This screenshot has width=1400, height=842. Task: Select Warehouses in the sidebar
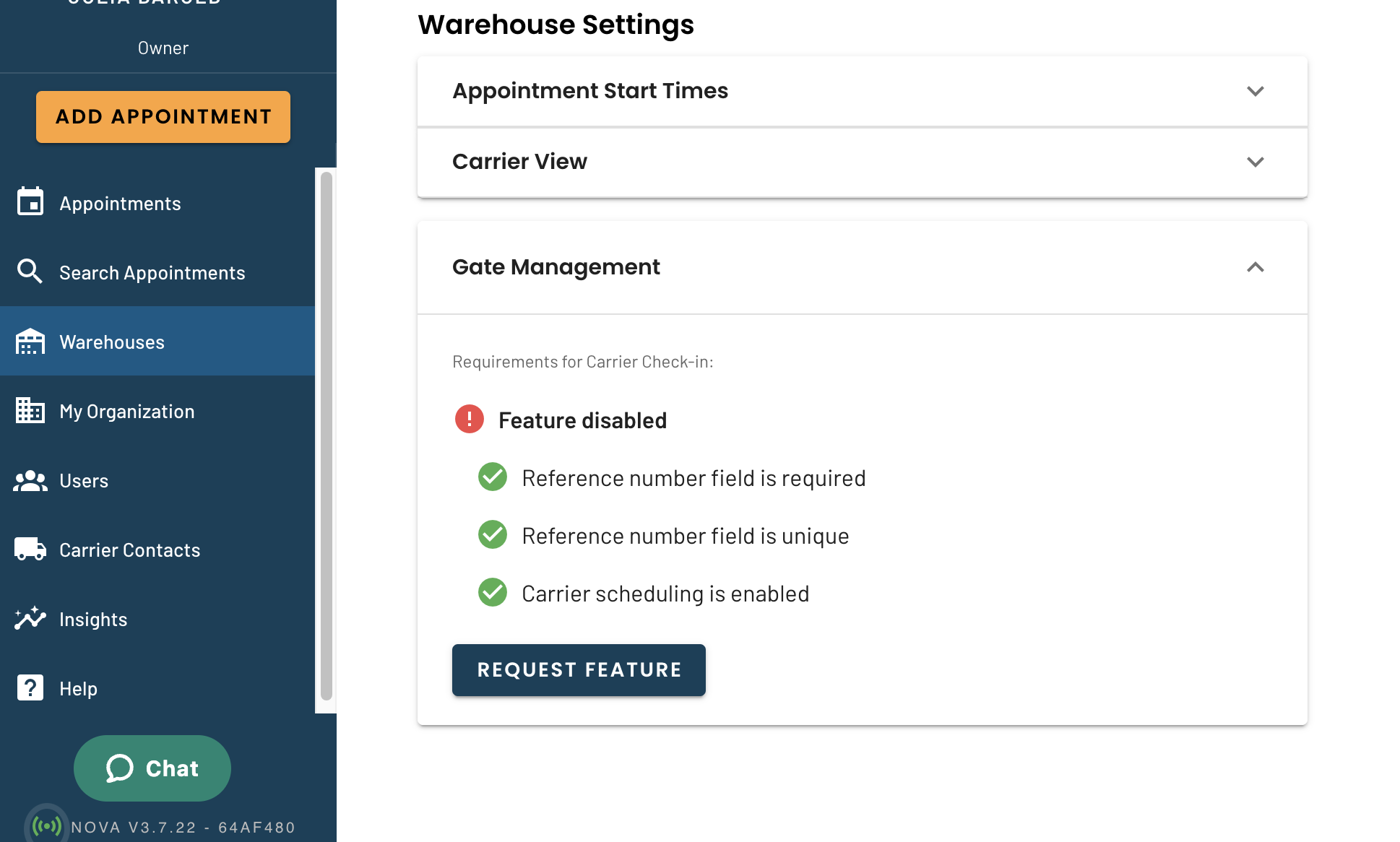point(157,341)
